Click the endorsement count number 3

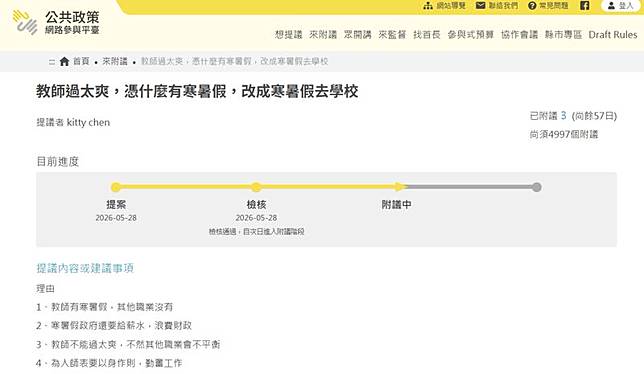564,116
